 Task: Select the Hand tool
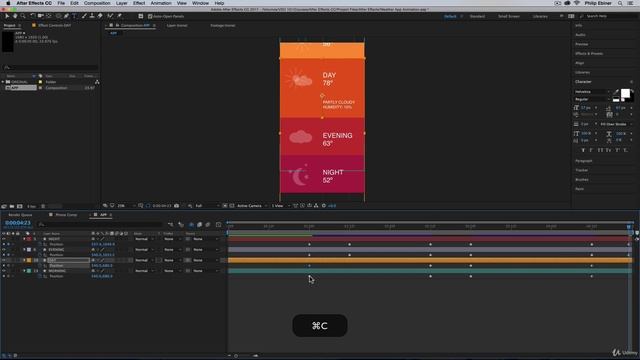point(15,16)
